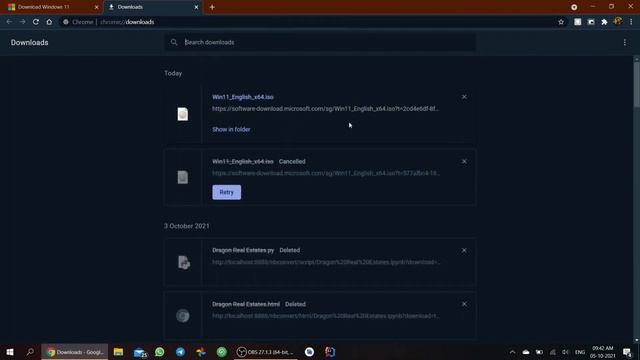Click the page vertical scrollbar thumb
640x360 pixels.
[636, 84]
